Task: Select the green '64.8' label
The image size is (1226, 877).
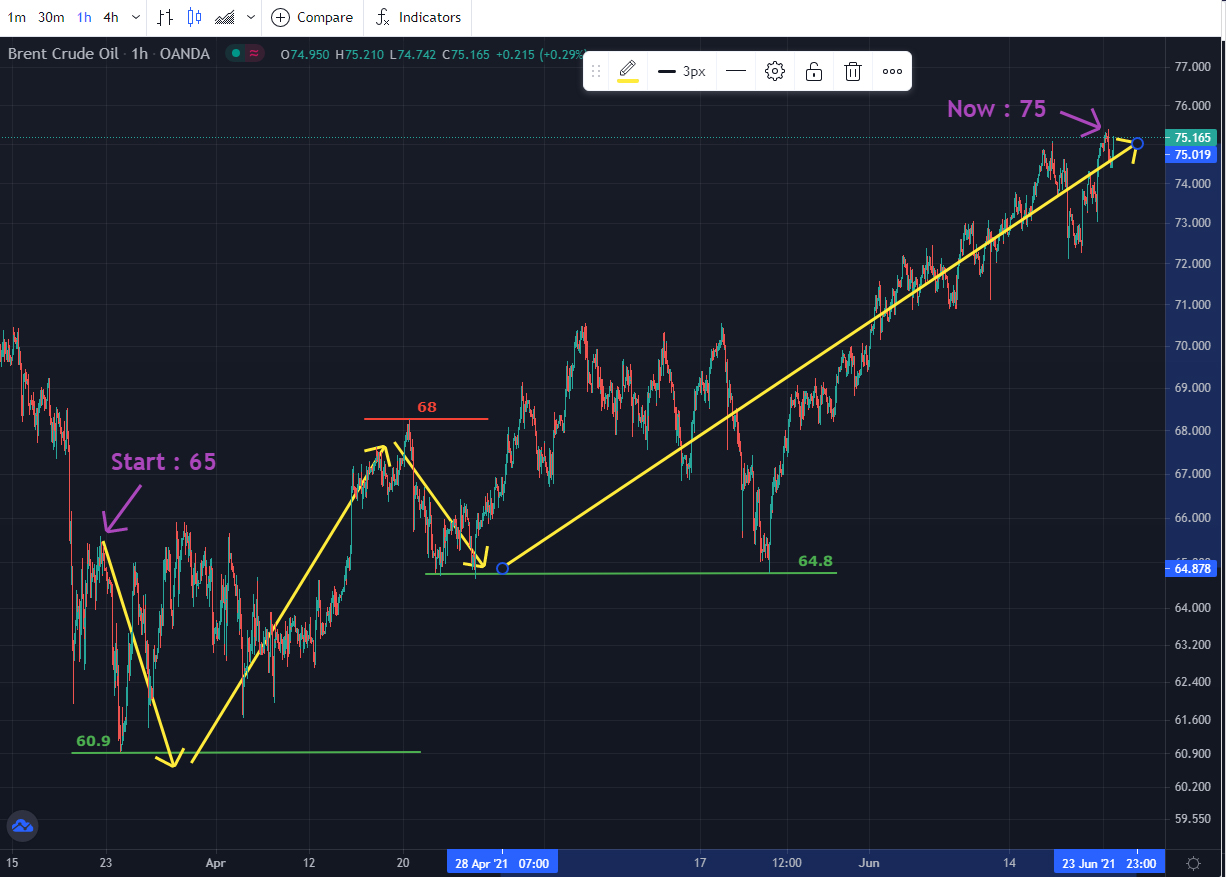Action: coord(815,561)
